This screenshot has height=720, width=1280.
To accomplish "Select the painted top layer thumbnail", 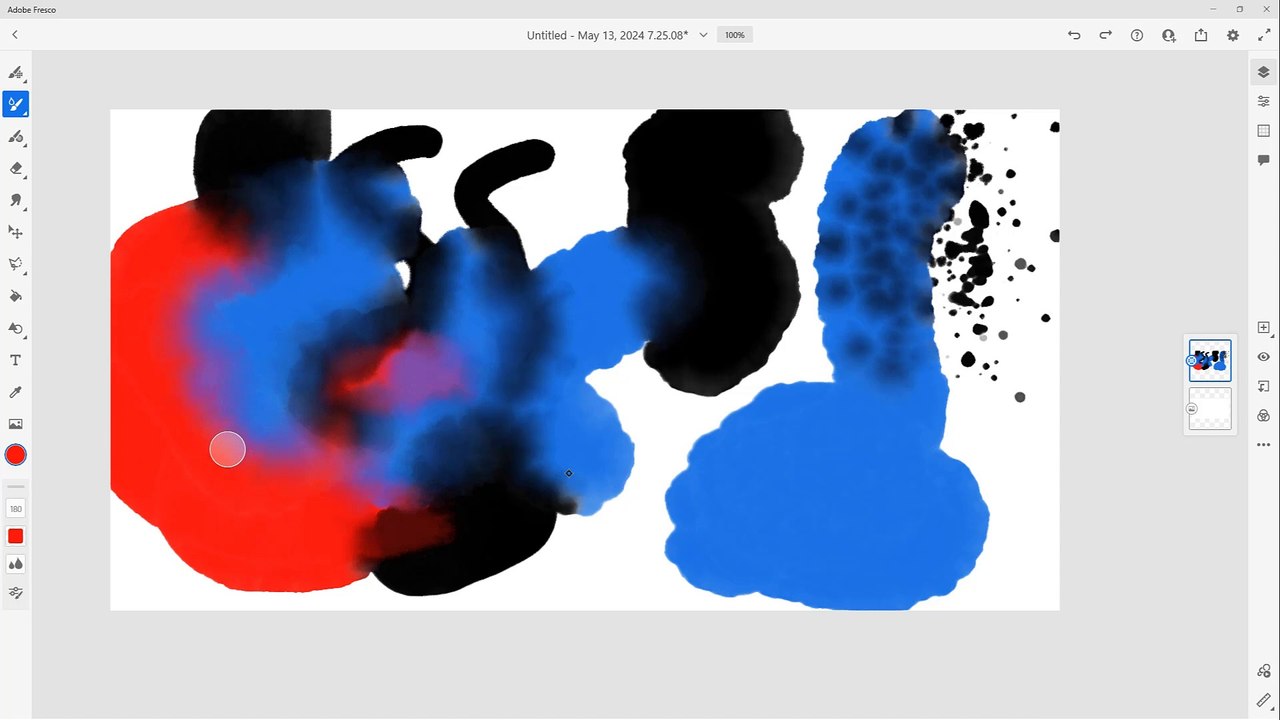I will point(1210,361).
